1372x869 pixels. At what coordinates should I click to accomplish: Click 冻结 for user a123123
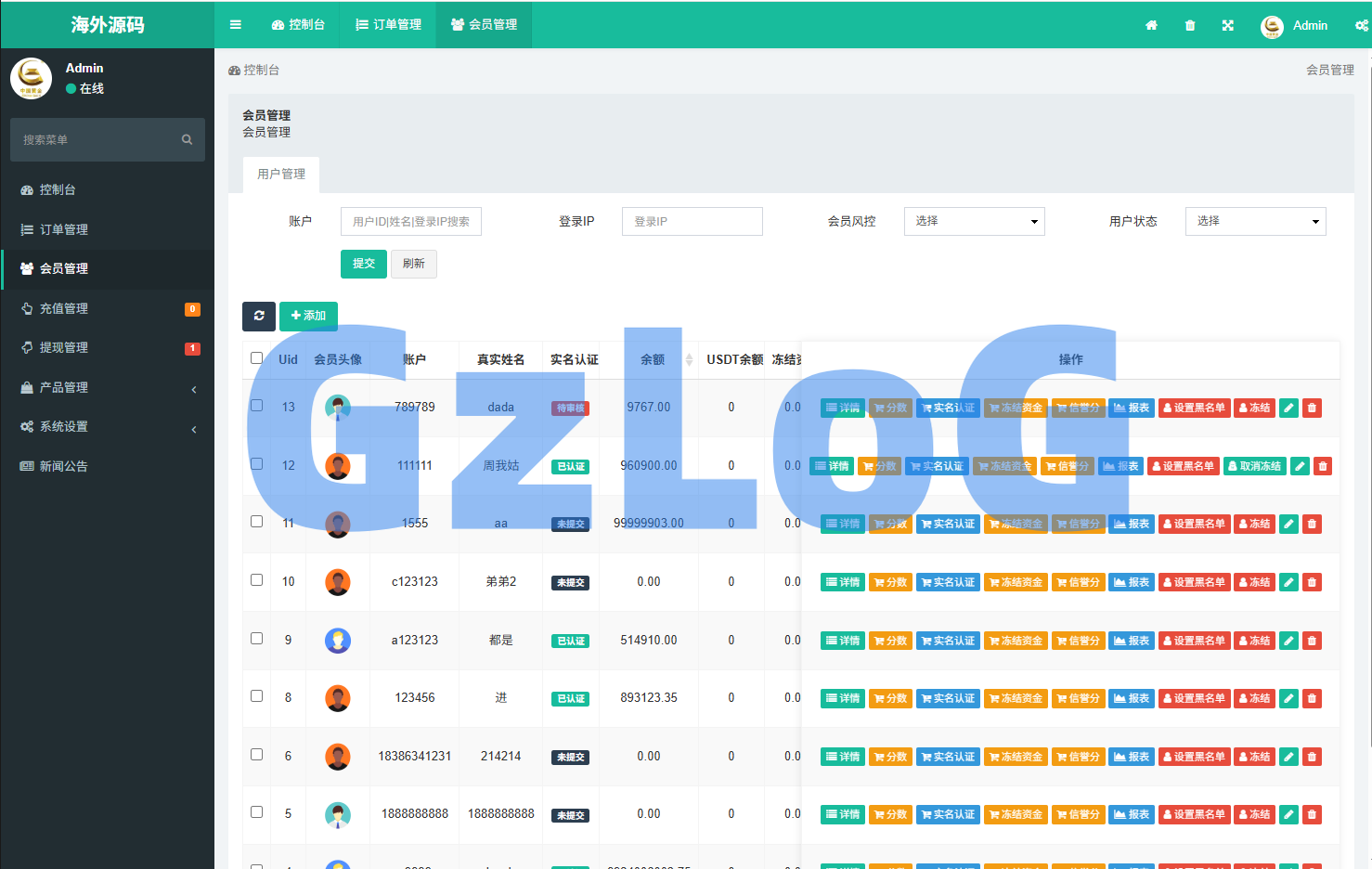1254,641
